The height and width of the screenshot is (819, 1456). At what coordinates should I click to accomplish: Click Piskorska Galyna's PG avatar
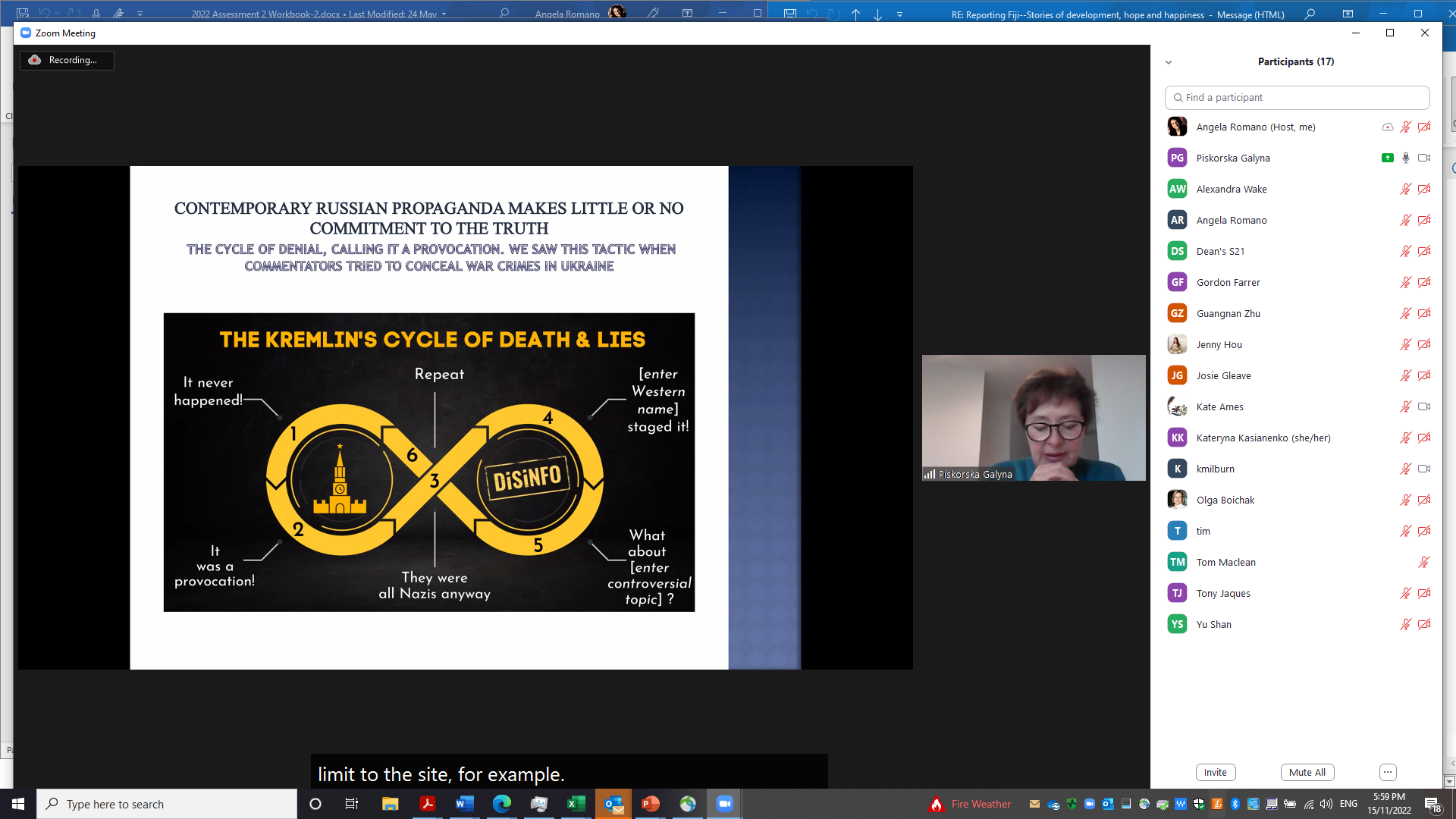click(1177, 158)
